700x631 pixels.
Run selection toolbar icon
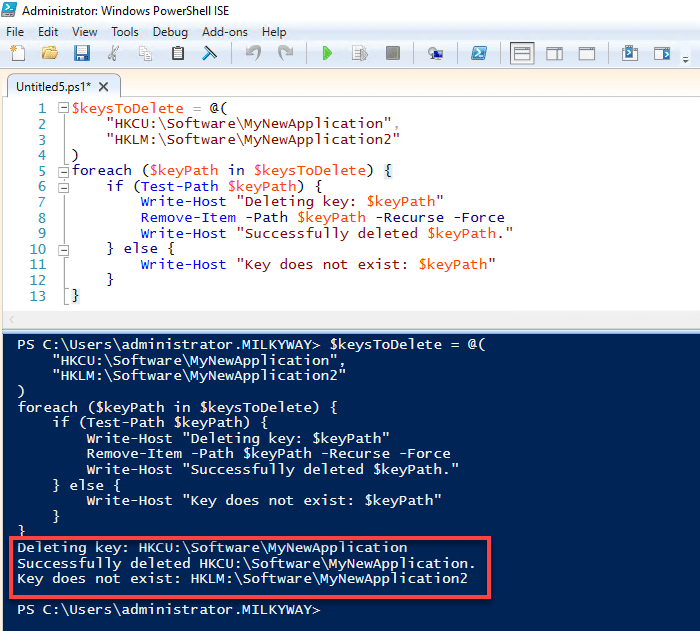pyautogui.click(x=360, y=54)
